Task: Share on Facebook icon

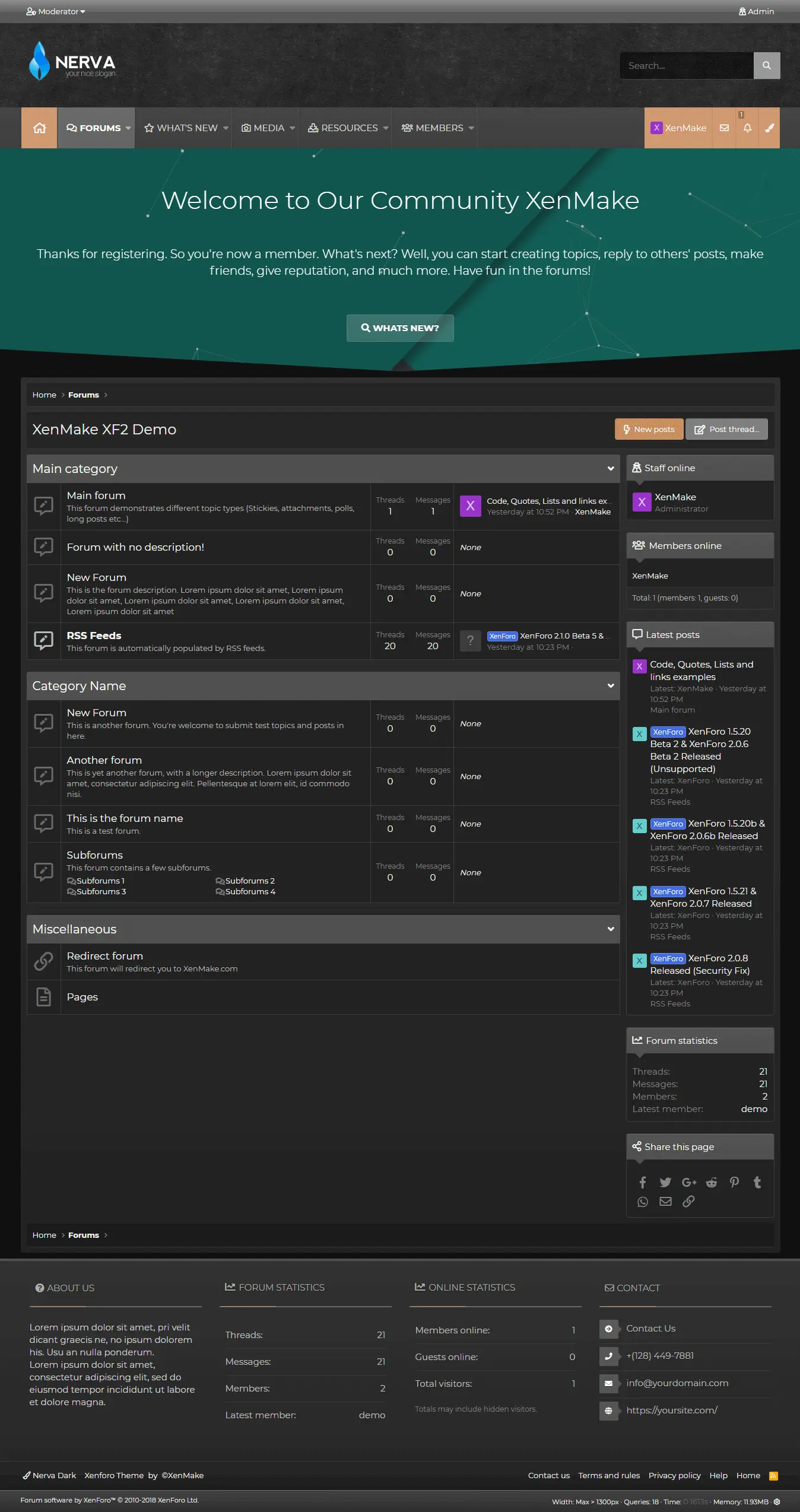Action: pos(643,1182)
